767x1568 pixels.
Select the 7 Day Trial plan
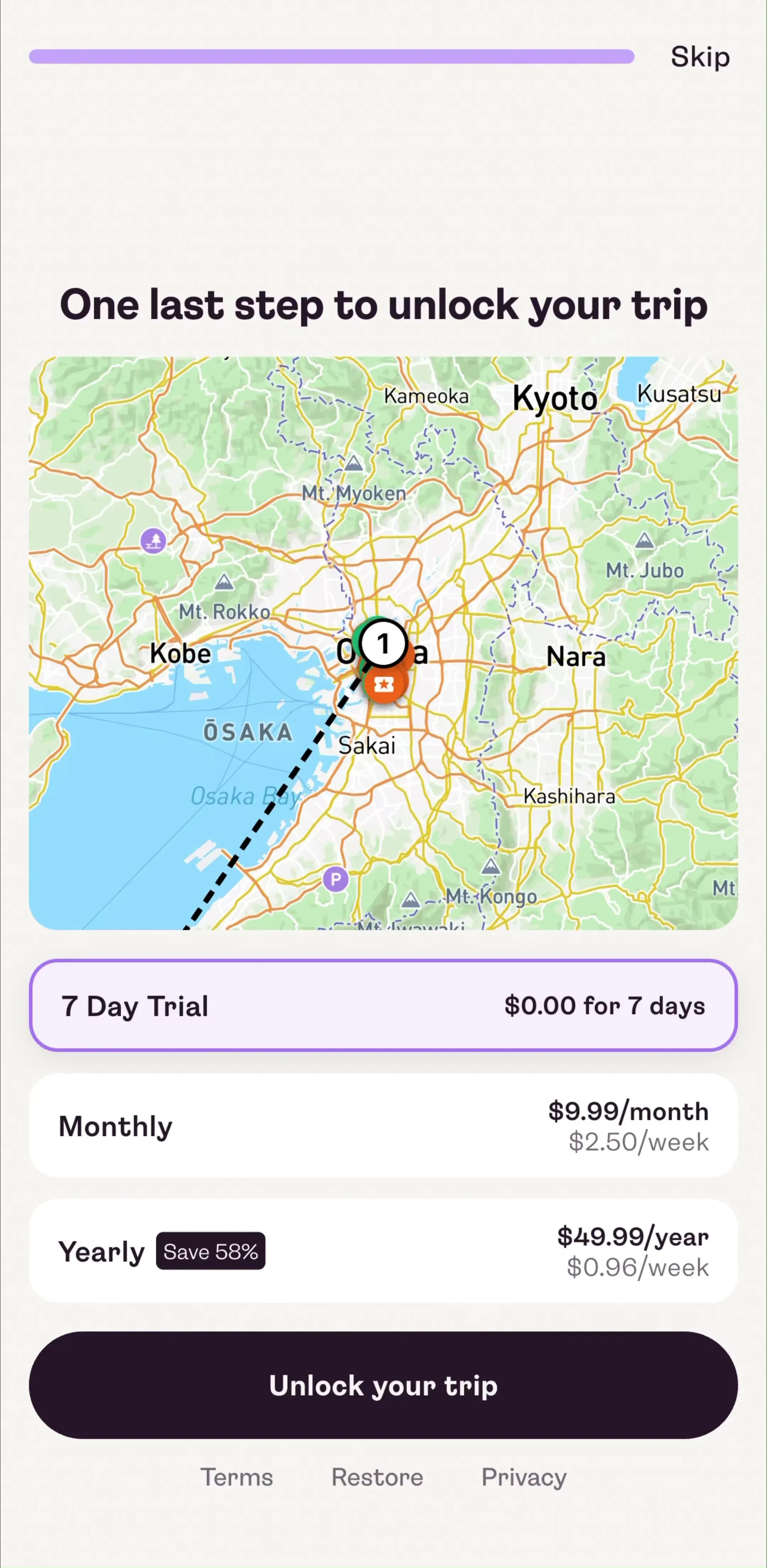coord(383,1006)
